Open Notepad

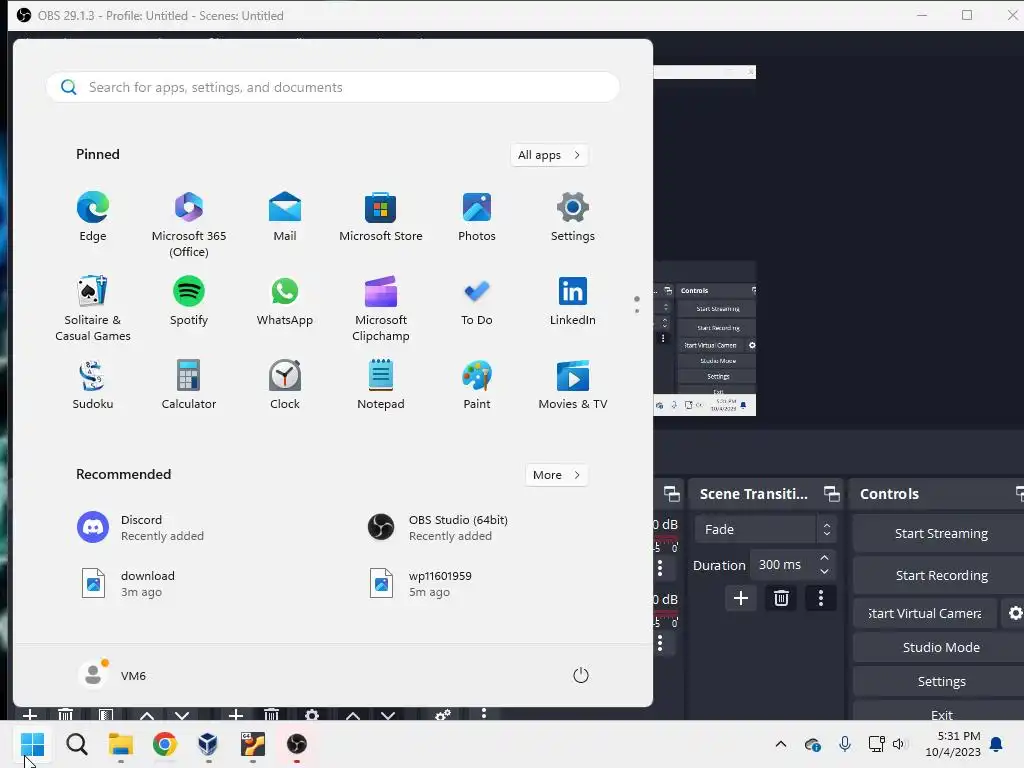tap(381, 385)
